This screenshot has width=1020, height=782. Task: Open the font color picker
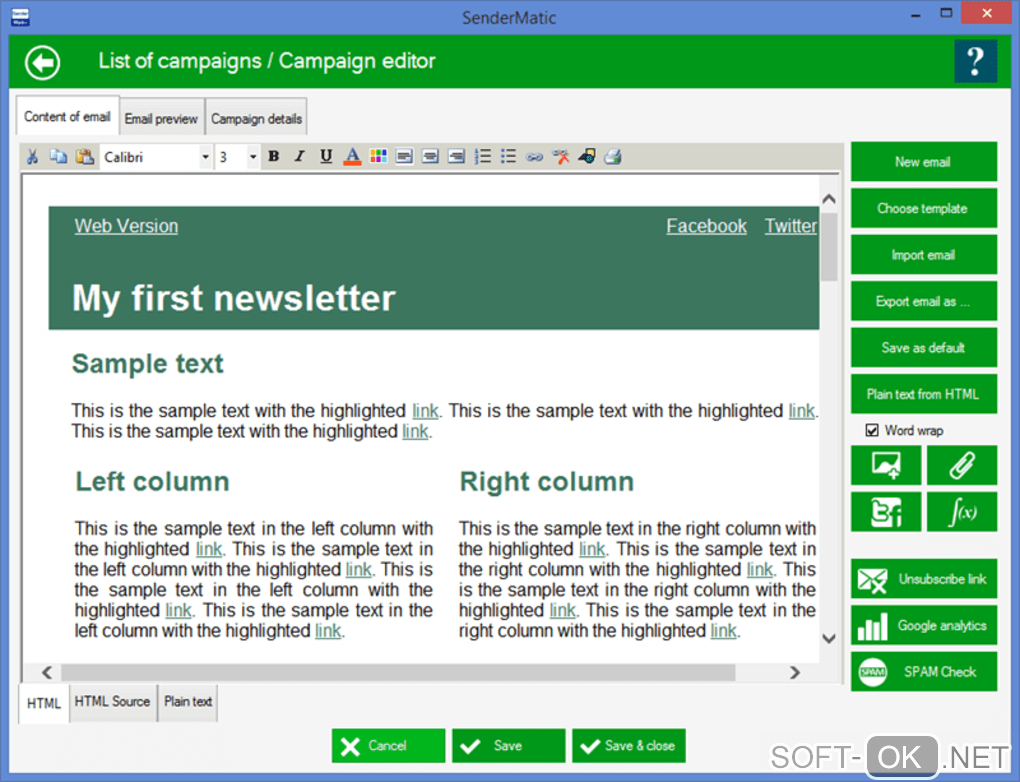coord(352,156)
